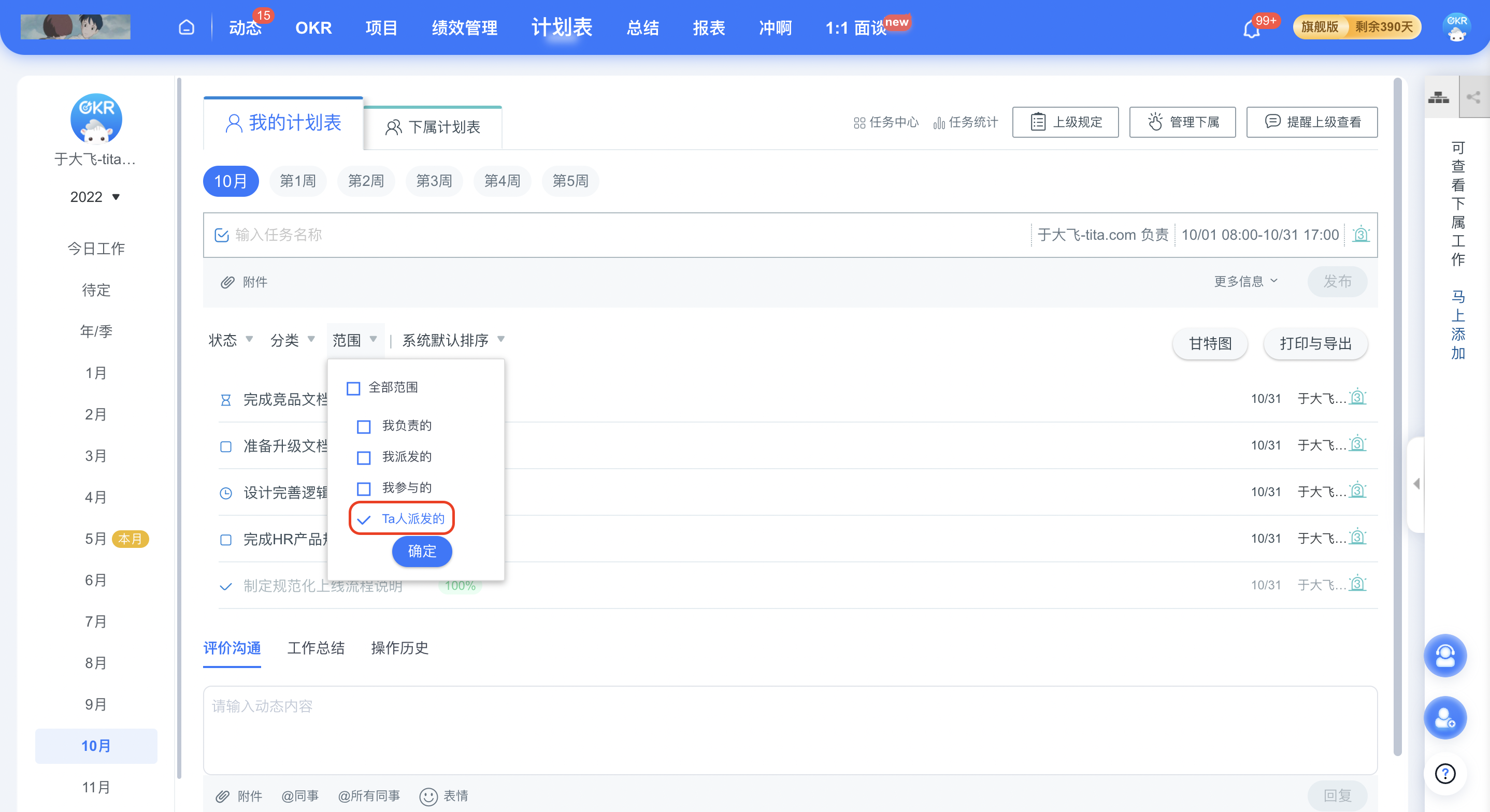Screen dimensions: 1490x812
Task: Click the main content vertical scrollbar
Action: point(1397,416)
